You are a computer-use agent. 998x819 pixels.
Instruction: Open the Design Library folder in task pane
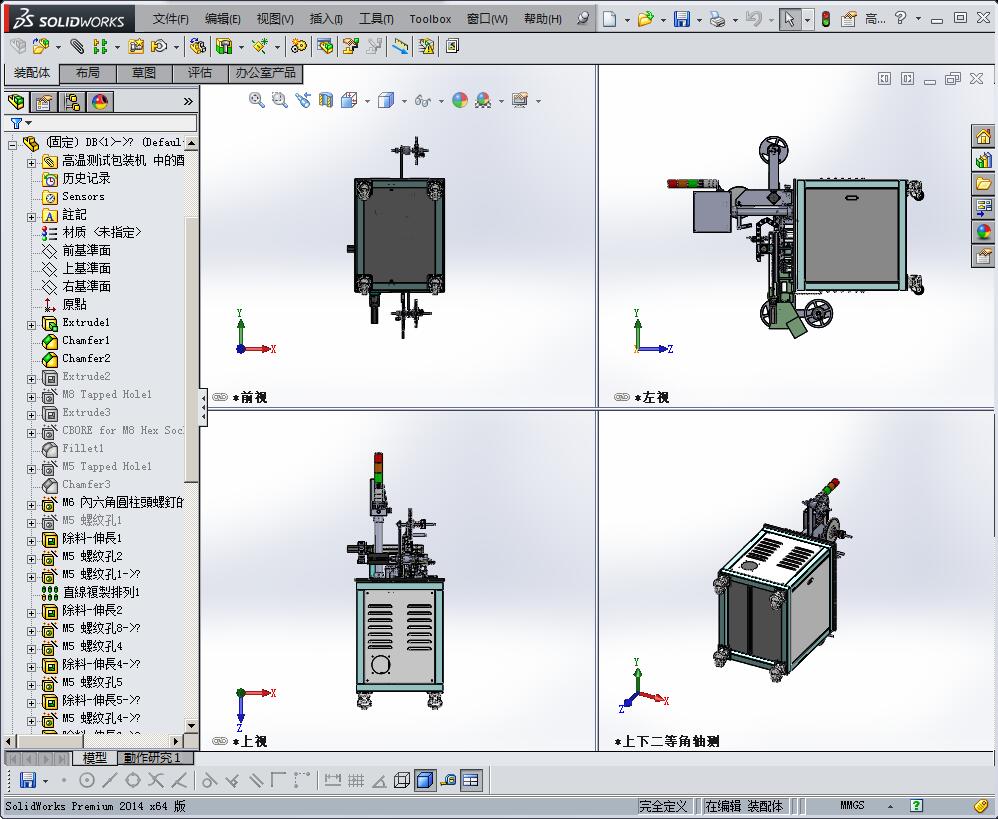point(983,160)
